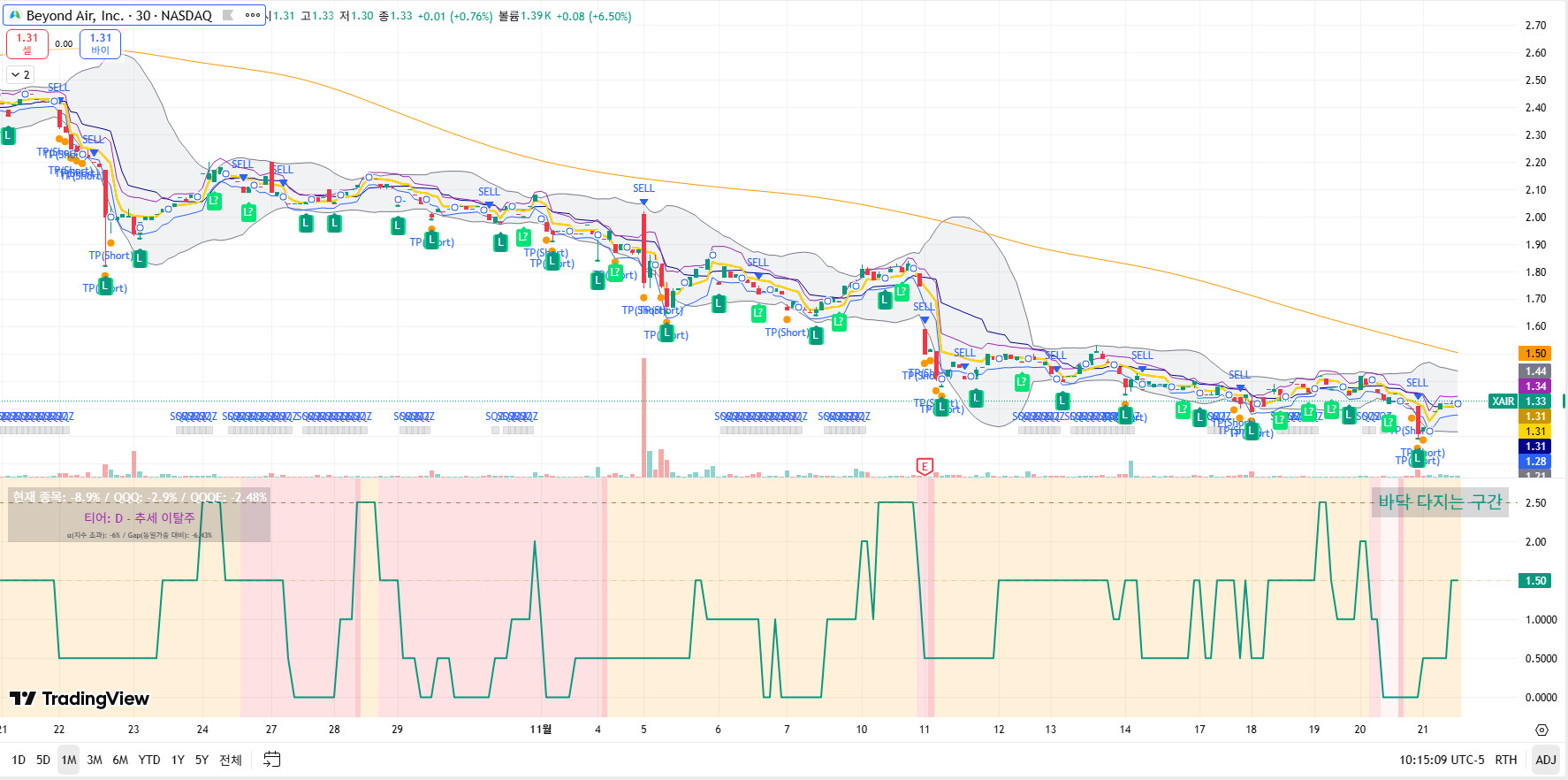Open chart settings hexagon icon
This screenshot has width=1568, height=780.
[x=1541, y=730]
